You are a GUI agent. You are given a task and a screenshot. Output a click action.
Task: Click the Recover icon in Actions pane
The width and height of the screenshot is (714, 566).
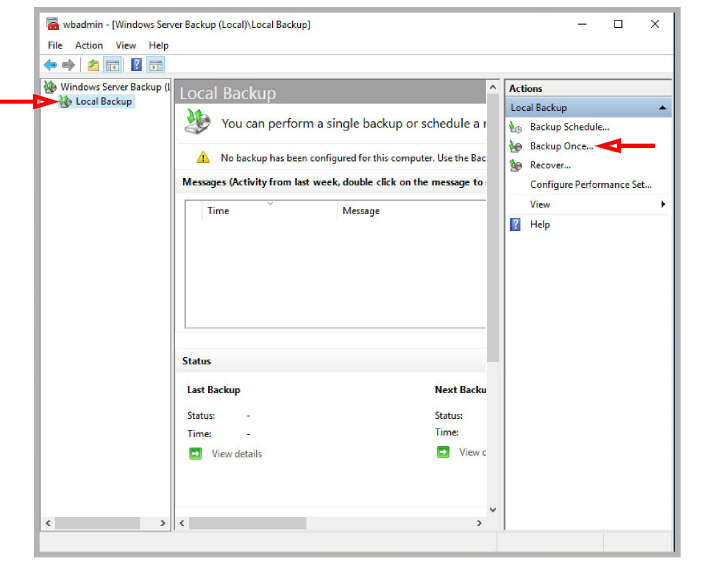(515, 165)
